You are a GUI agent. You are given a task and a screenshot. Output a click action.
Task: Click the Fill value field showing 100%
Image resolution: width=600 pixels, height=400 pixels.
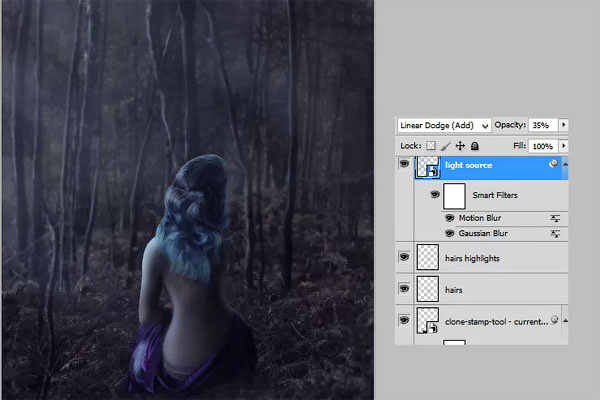[543, 146]
